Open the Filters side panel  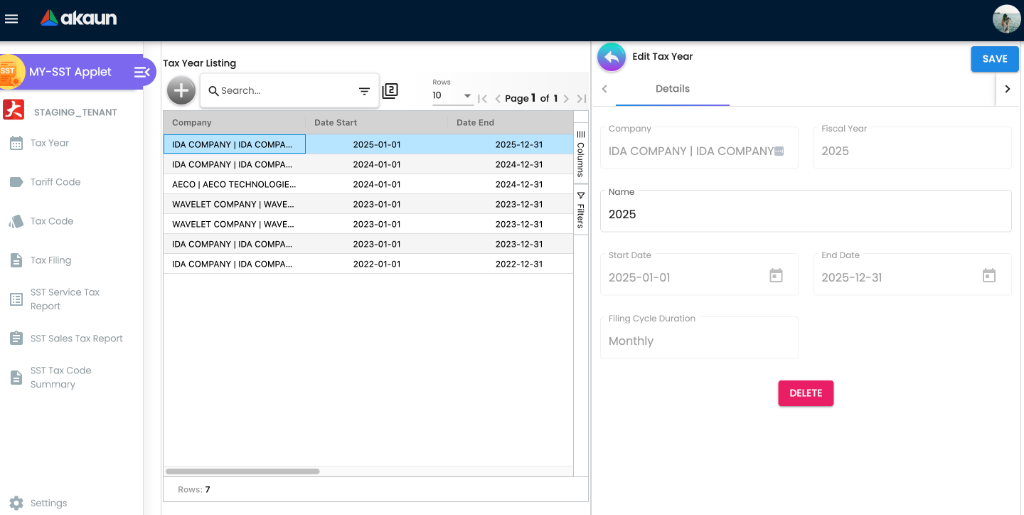point(580,210)
